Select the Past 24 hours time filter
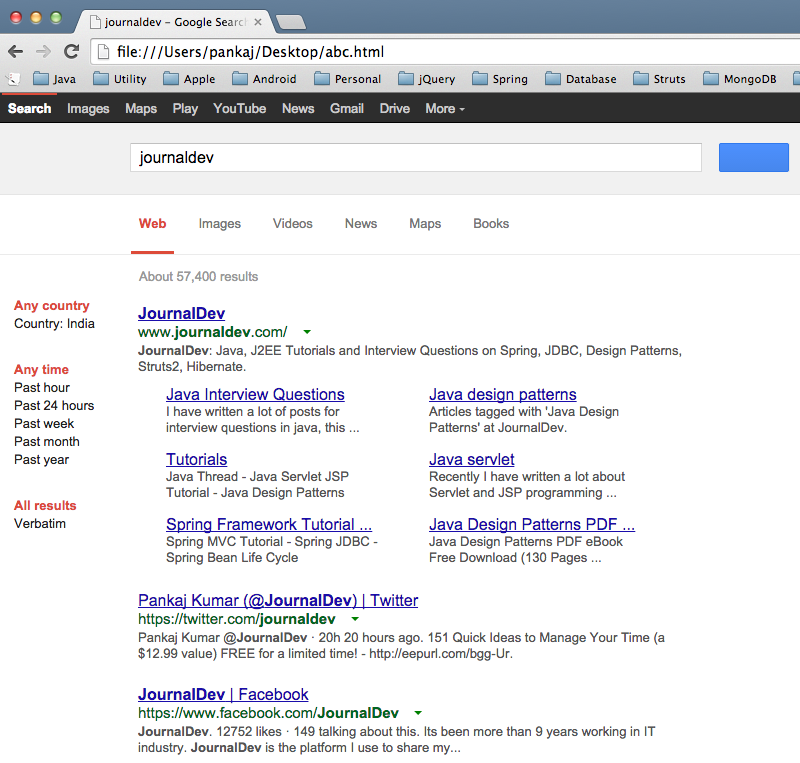Image resolution: width=800 pixels, height=763 pixels. [x=53, y=405]
